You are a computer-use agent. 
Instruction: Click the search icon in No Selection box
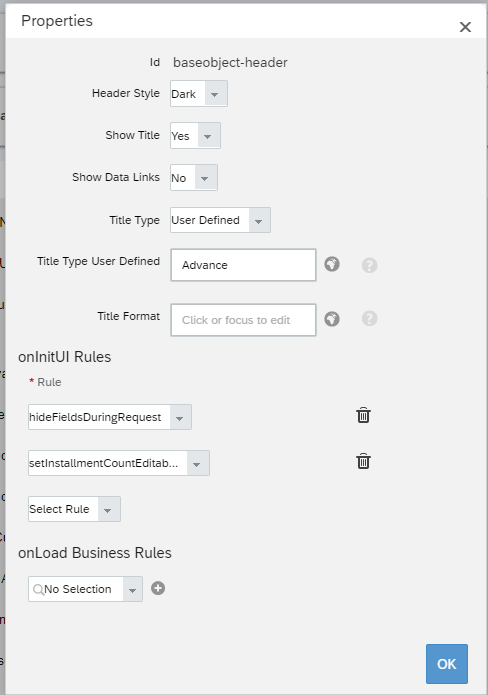pos(38,590)
